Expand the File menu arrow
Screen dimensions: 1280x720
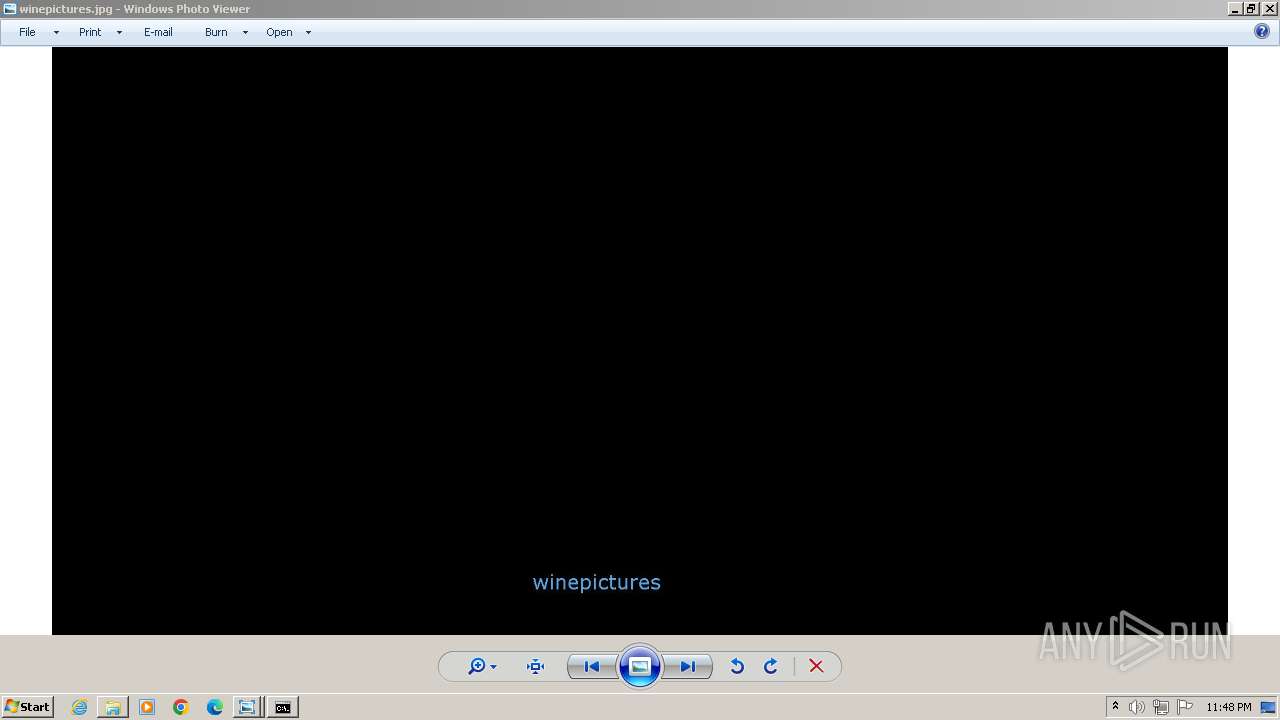[56, 32]
